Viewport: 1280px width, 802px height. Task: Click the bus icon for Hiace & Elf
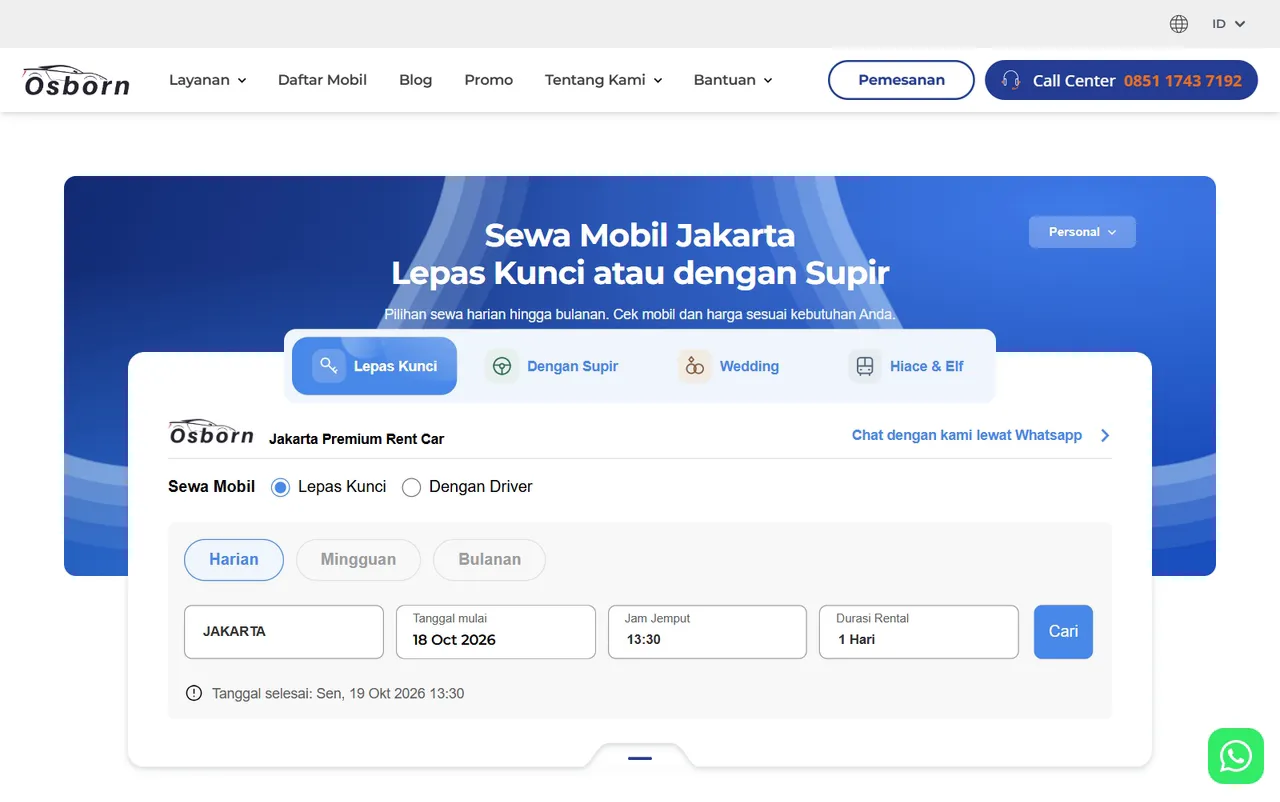click(x=865, y=366)
